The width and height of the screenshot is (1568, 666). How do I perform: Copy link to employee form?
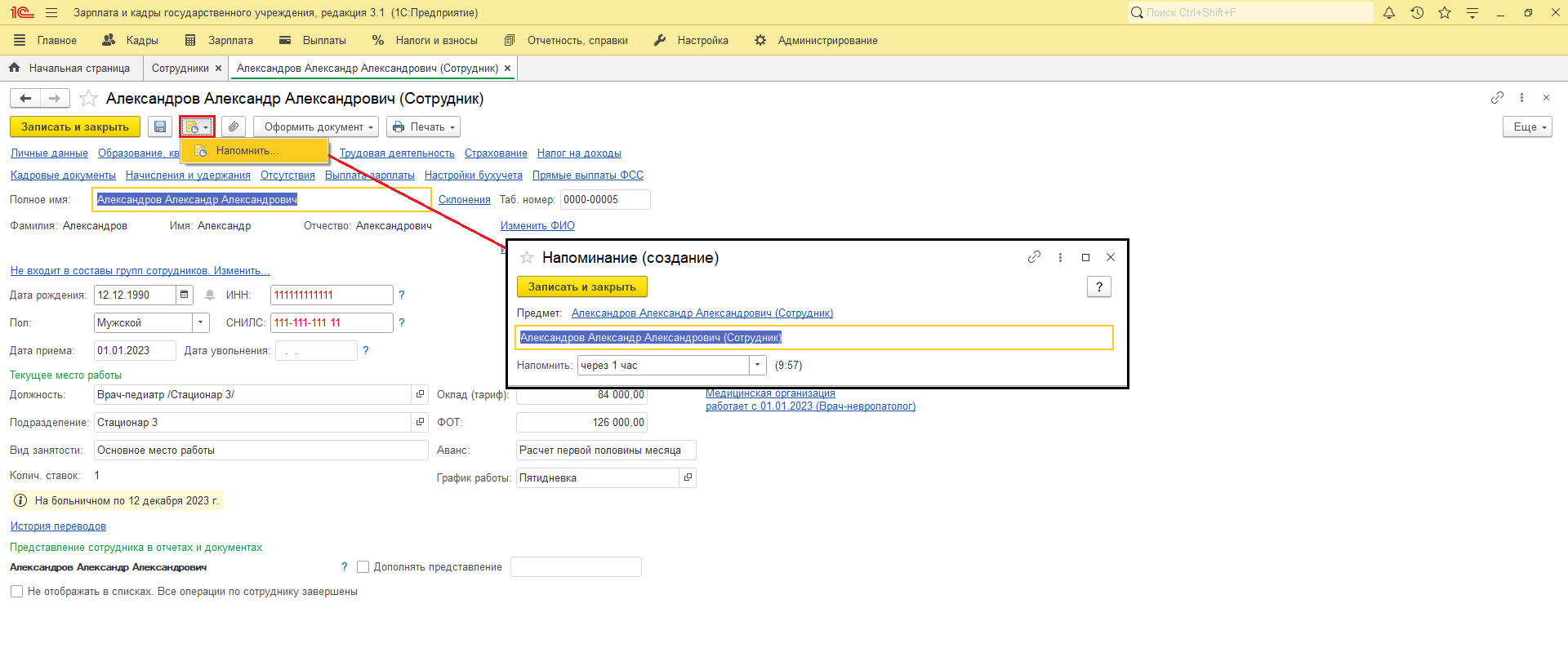1497,98
